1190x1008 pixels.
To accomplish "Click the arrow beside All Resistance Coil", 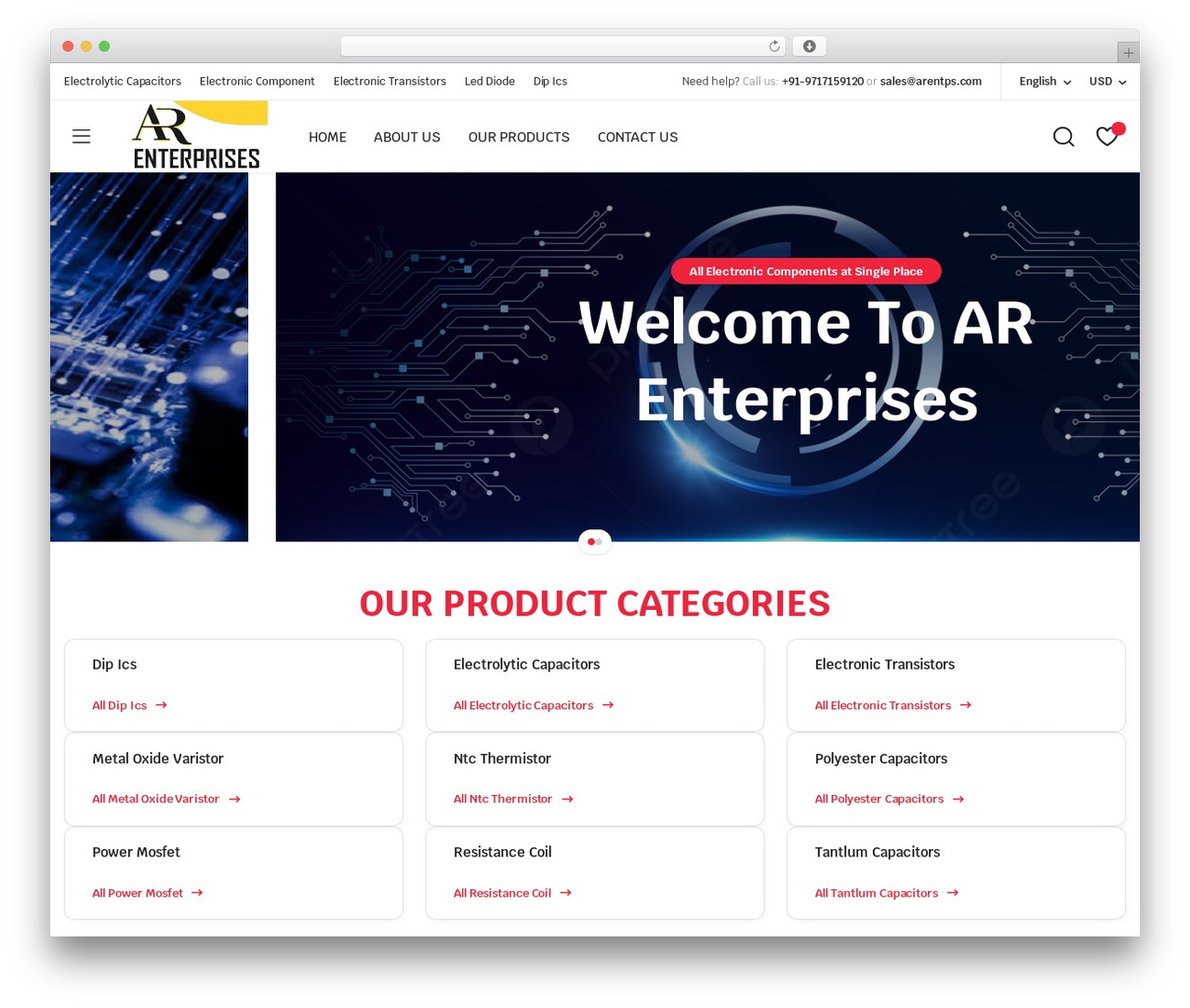I will click(x=566, y=893).
